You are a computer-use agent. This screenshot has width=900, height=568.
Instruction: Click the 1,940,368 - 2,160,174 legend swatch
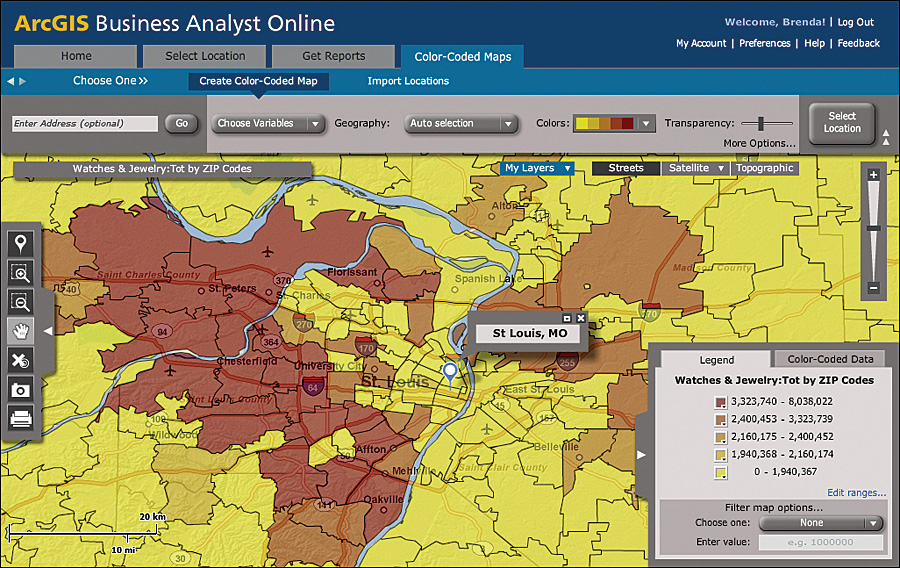click(720, 455)
